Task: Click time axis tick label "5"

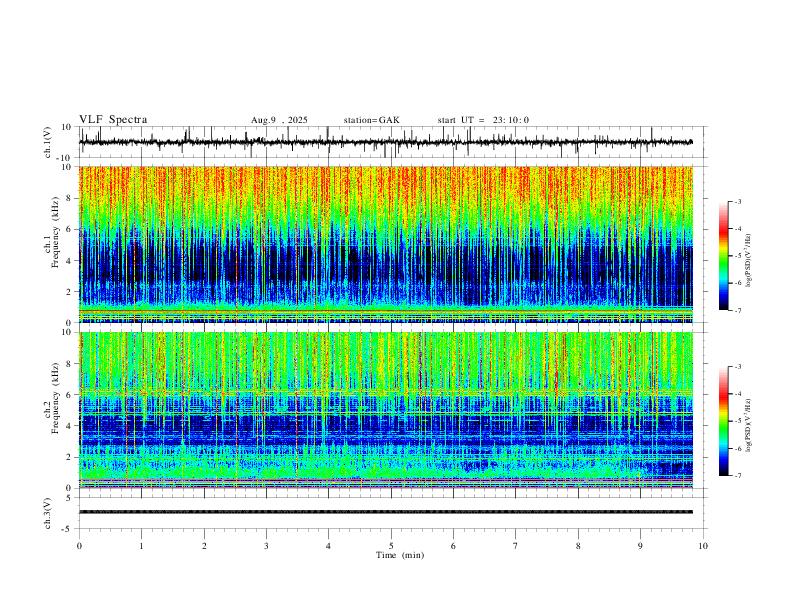Action: tap(391, 546)
